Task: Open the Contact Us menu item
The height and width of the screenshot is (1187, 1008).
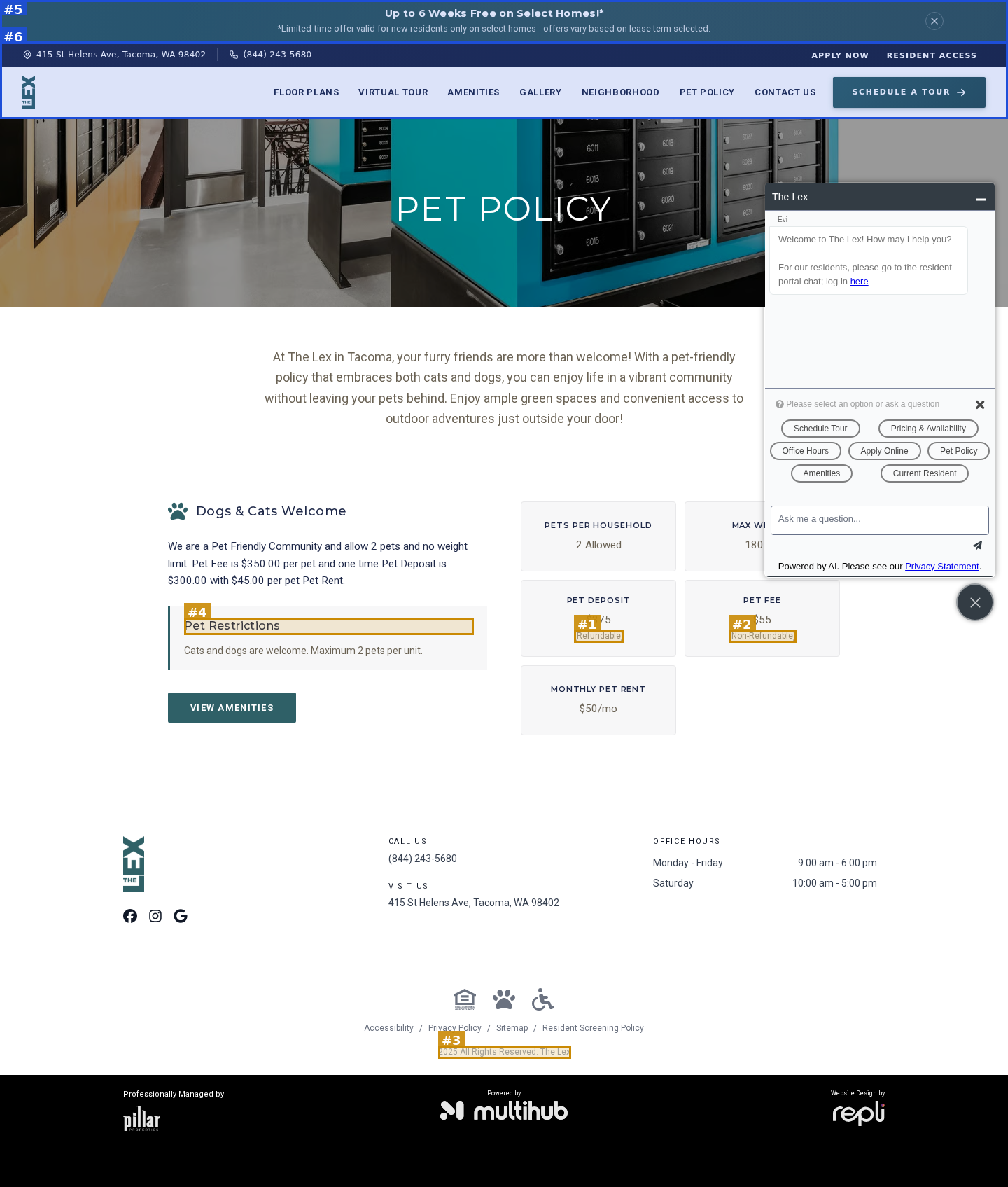Action: pyautogui.click(x=785, y=92)
